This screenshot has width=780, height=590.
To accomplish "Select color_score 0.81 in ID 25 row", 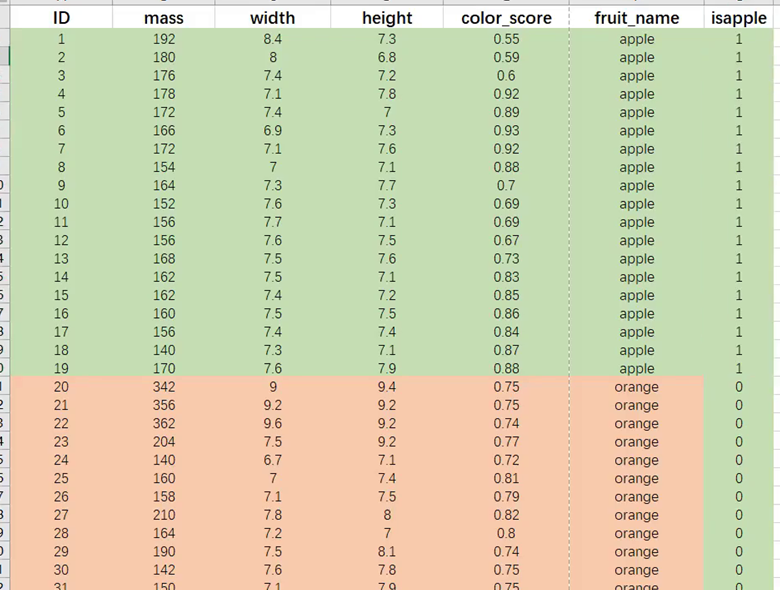I will click(506, 479).
